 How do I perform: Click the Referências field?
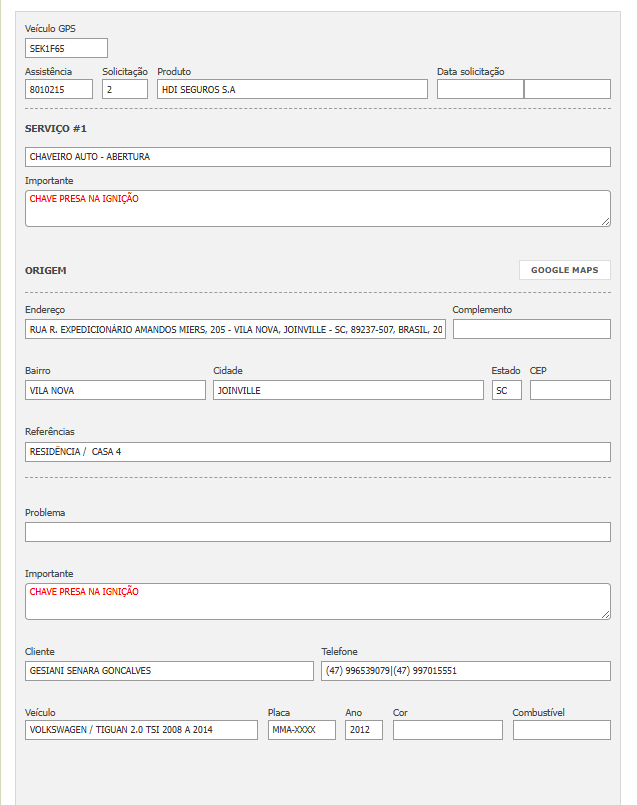pyautogui.click(x=317, y=452)
